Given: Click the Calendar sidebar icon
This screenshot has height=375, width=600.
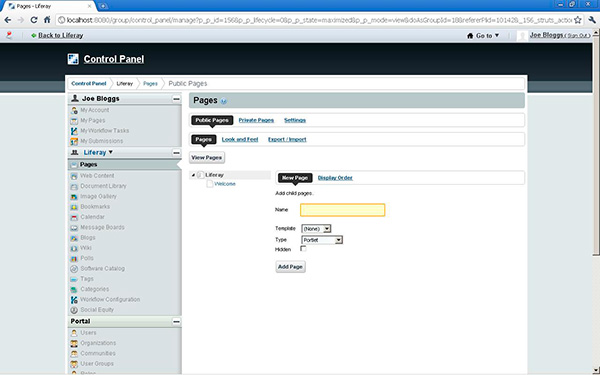Looking at the screenshot, I should click(x=74, y=217).
